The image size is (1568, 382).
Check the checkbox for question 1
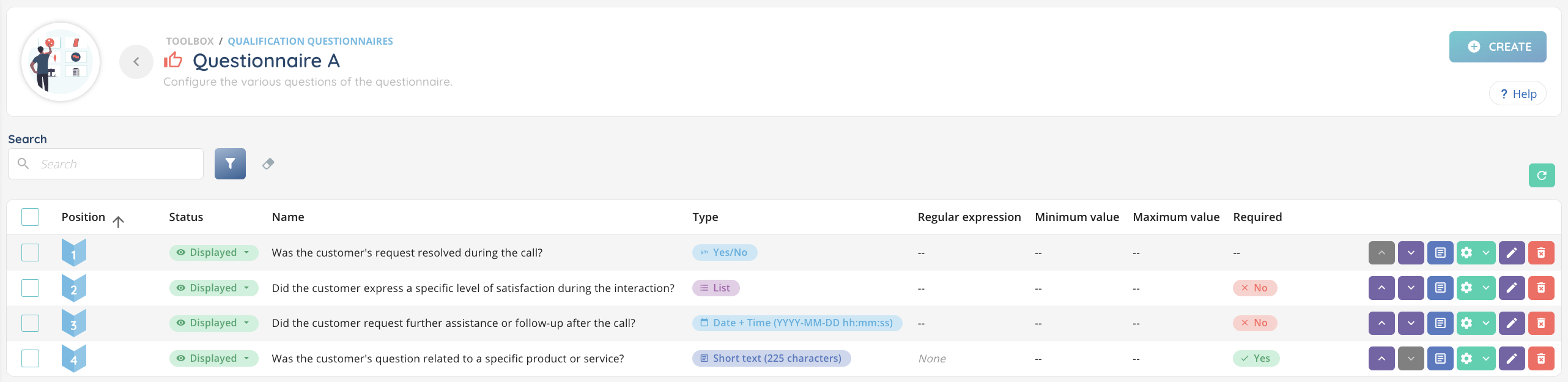[x=30, y=252]
